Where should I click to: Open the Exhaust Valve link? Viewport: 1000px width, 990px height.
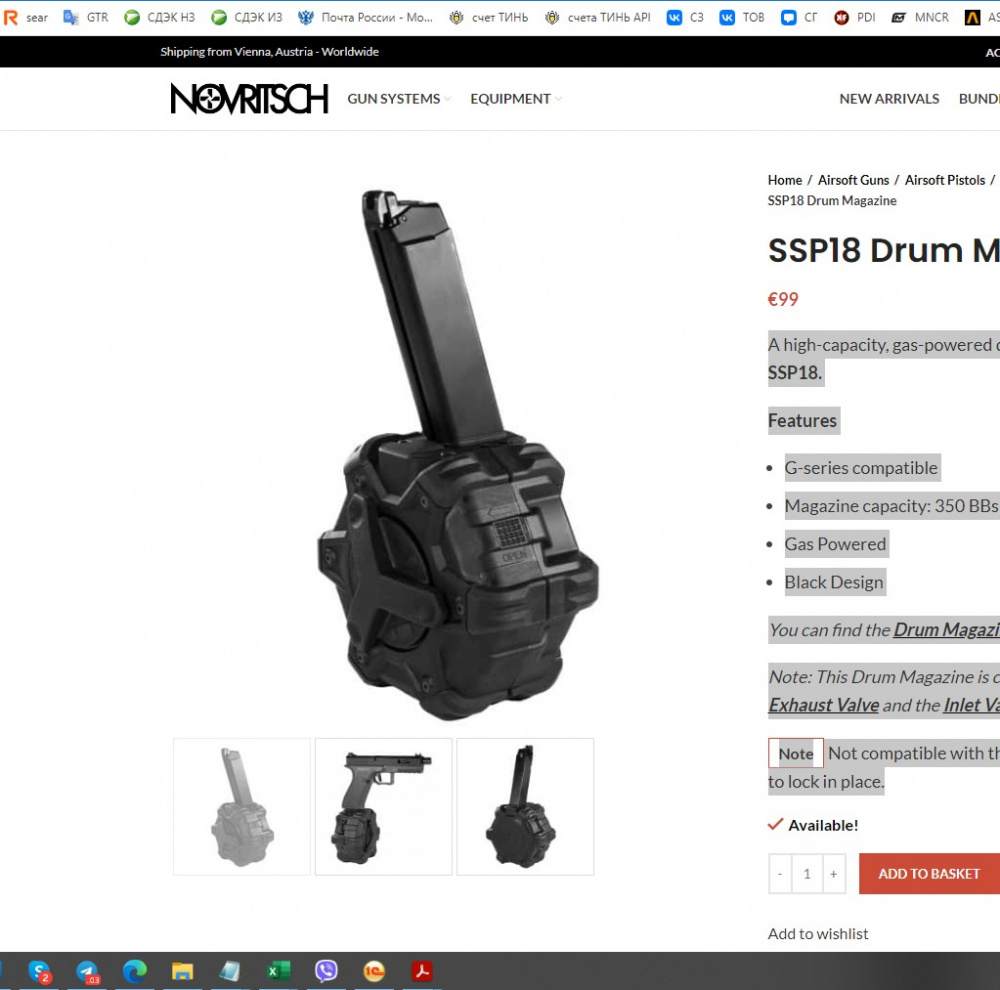click(823, 705)
